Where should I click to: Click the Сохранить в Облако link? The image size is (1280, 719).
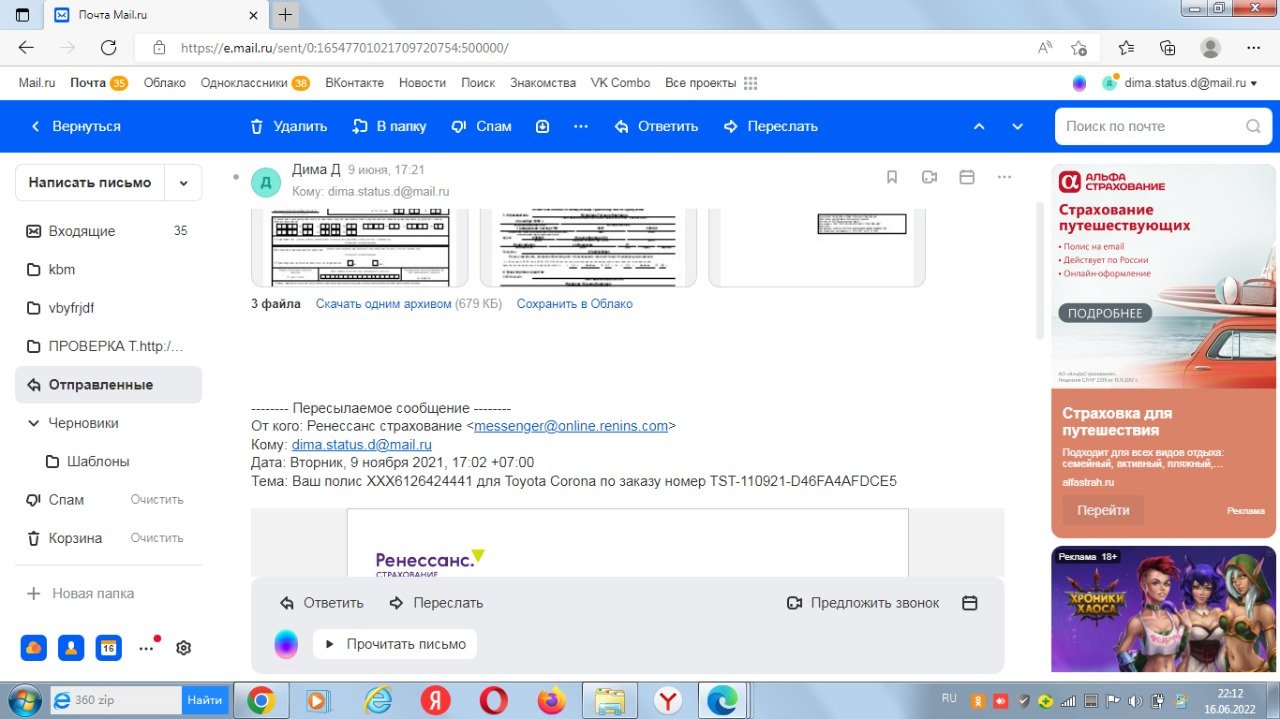pyautogui.click(x=575, y=304)
